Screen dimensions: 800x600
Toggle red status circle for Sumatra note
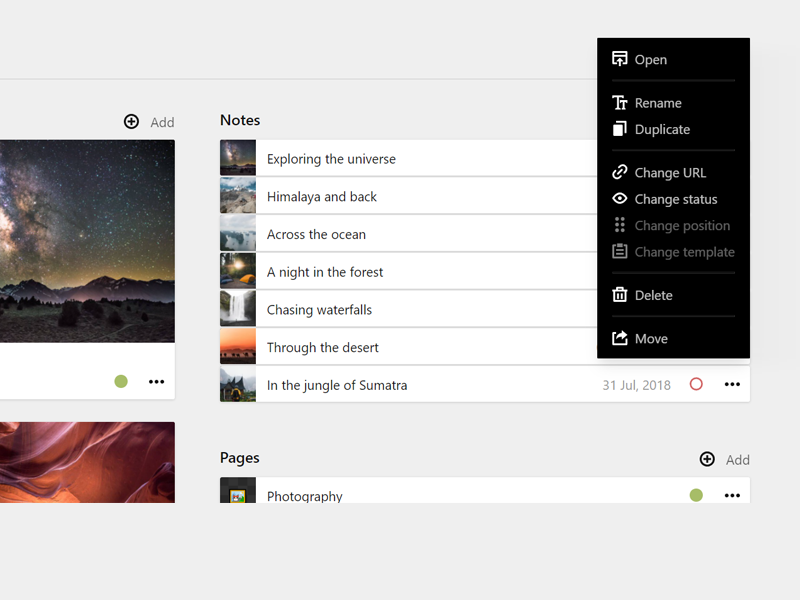tap(696, 384)
